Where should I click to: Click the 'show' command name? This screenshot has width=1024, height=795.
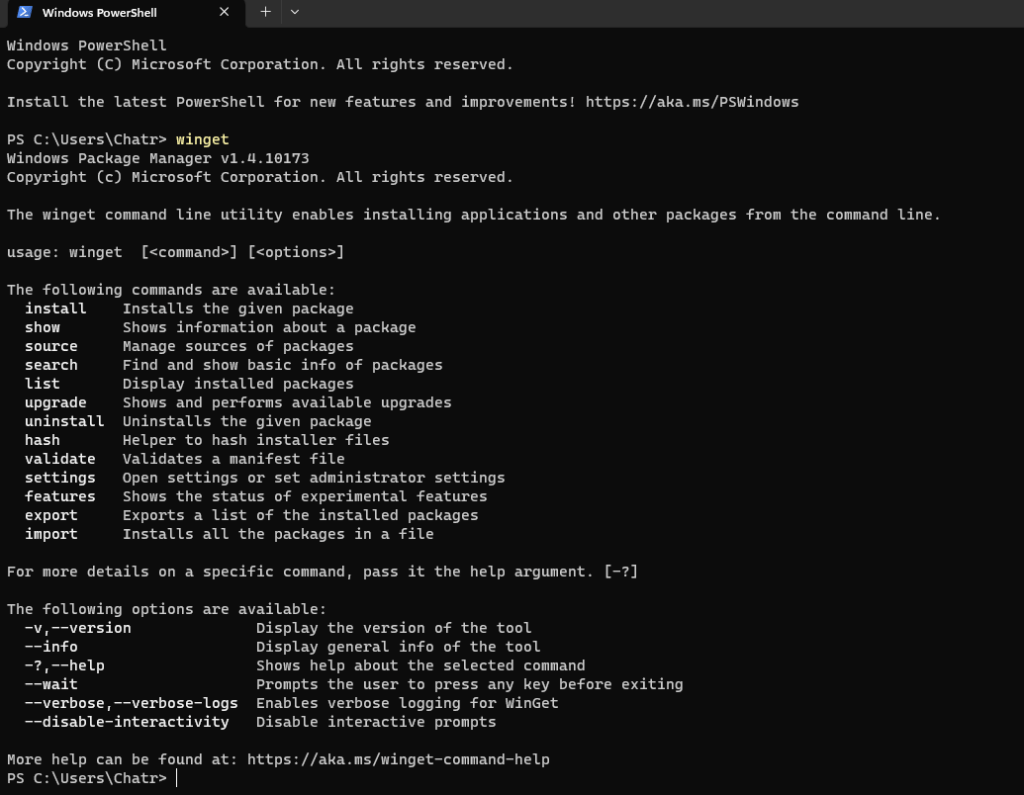point(42,327)
